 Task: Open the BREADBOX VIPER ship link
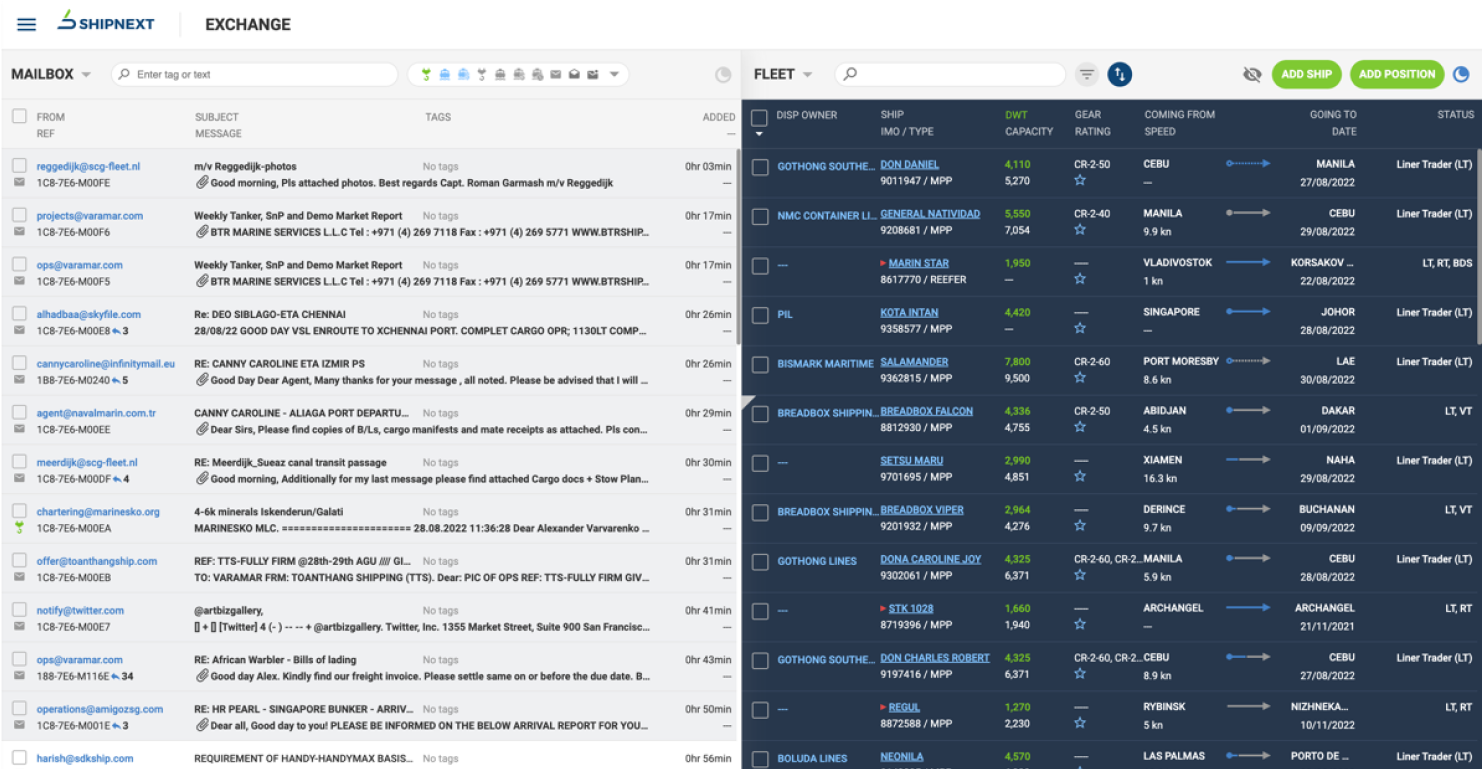[x=922, y=510]
